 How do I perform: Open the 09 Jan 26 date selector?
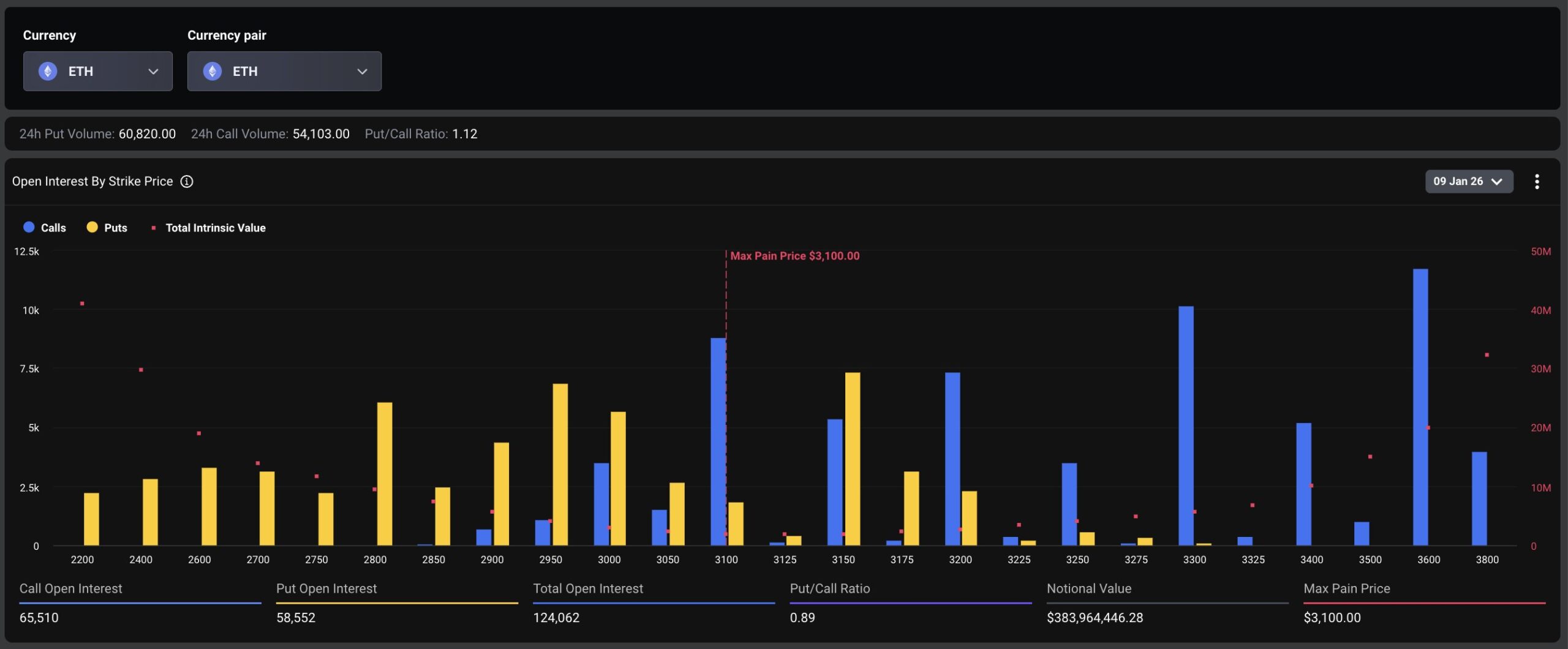[1469, 181]
